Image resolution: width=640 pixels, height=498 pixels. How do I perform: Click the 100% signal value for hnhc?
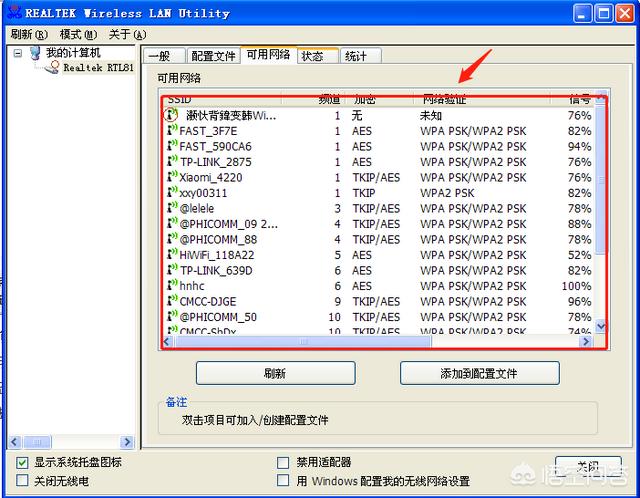click(x=576, y=286)
